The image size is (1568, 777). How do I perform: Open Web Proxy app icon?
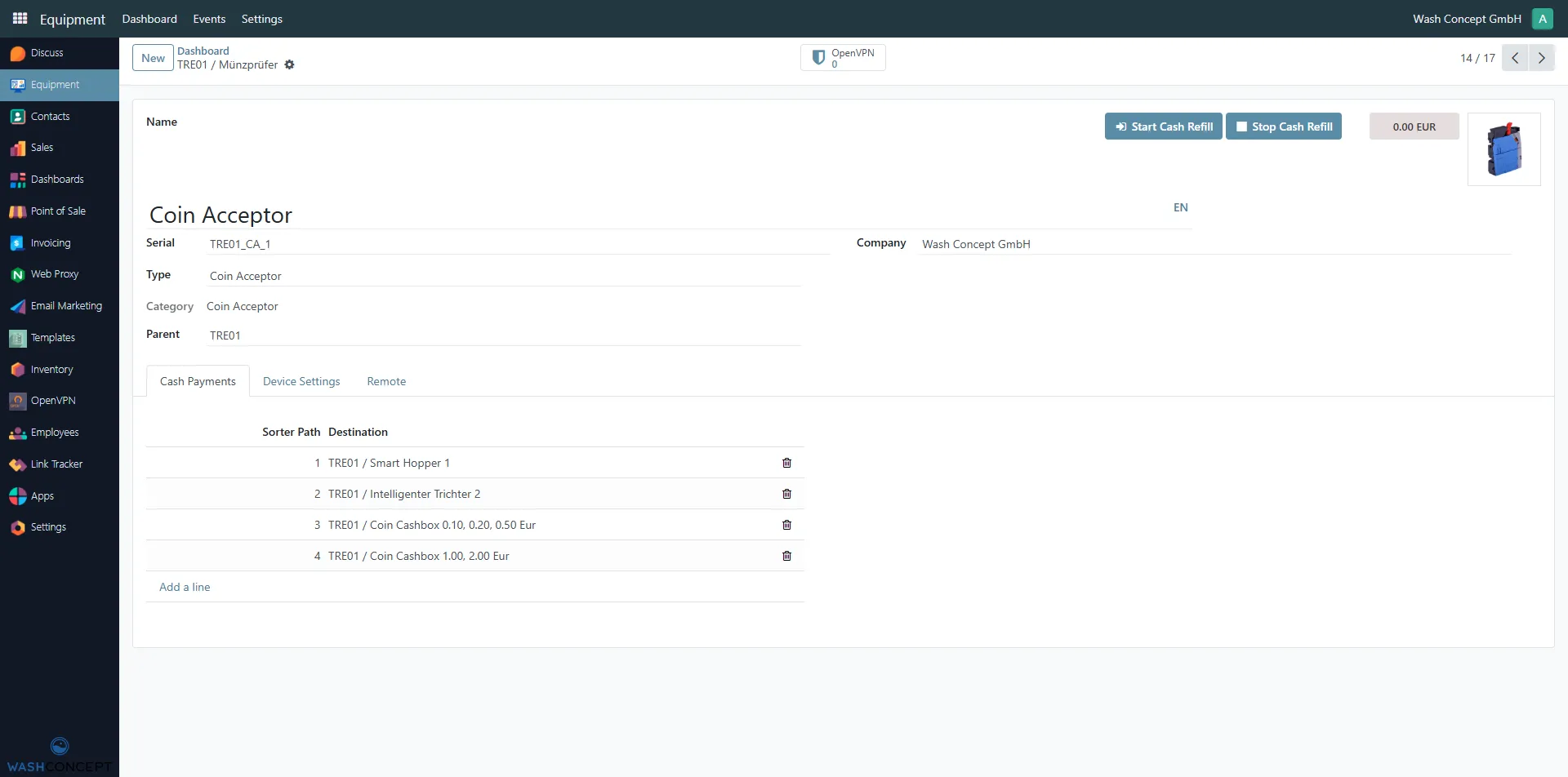[17, 274]
